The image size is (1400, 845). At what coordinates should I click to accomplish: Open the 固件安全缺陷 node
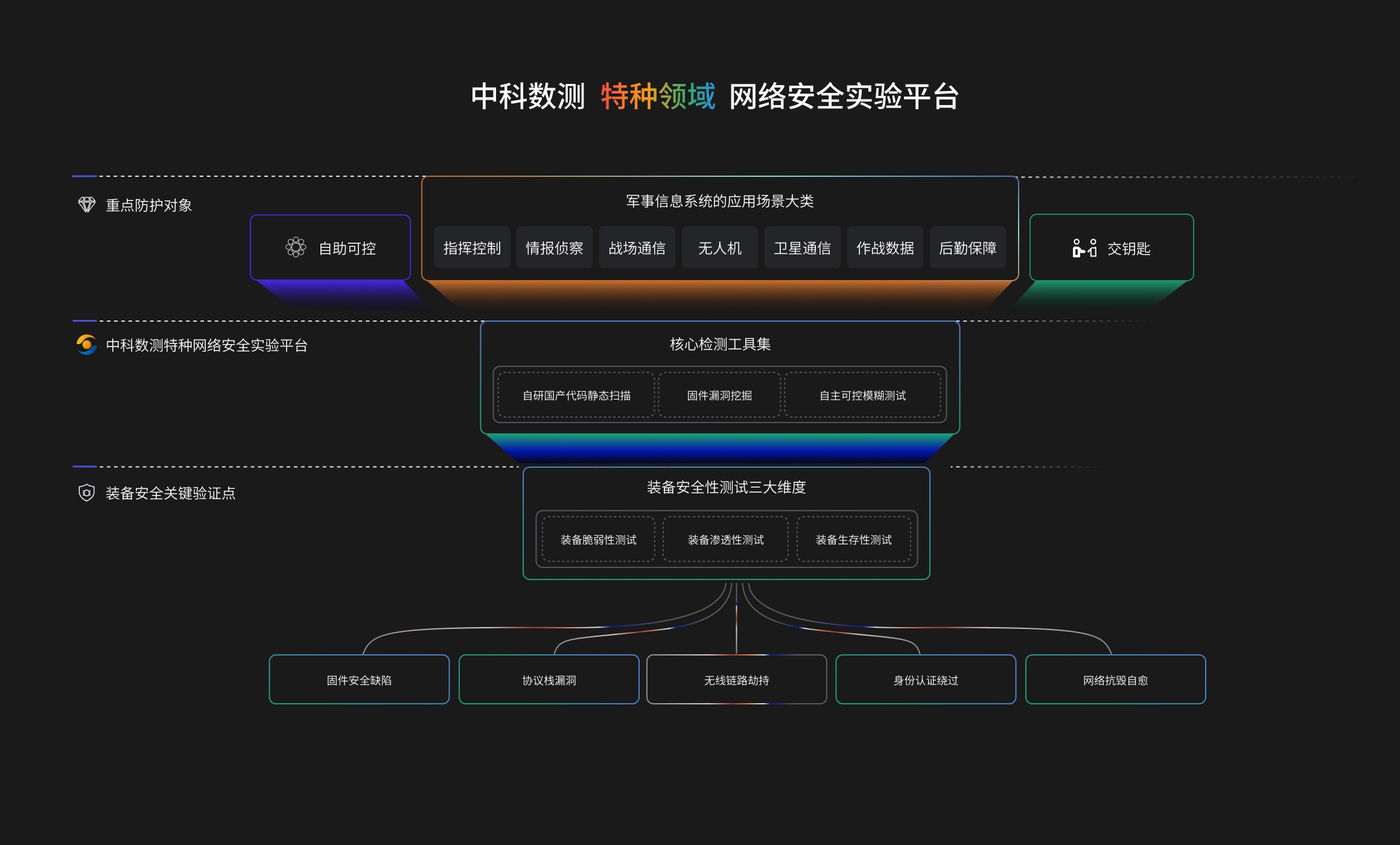coord(359,680)
